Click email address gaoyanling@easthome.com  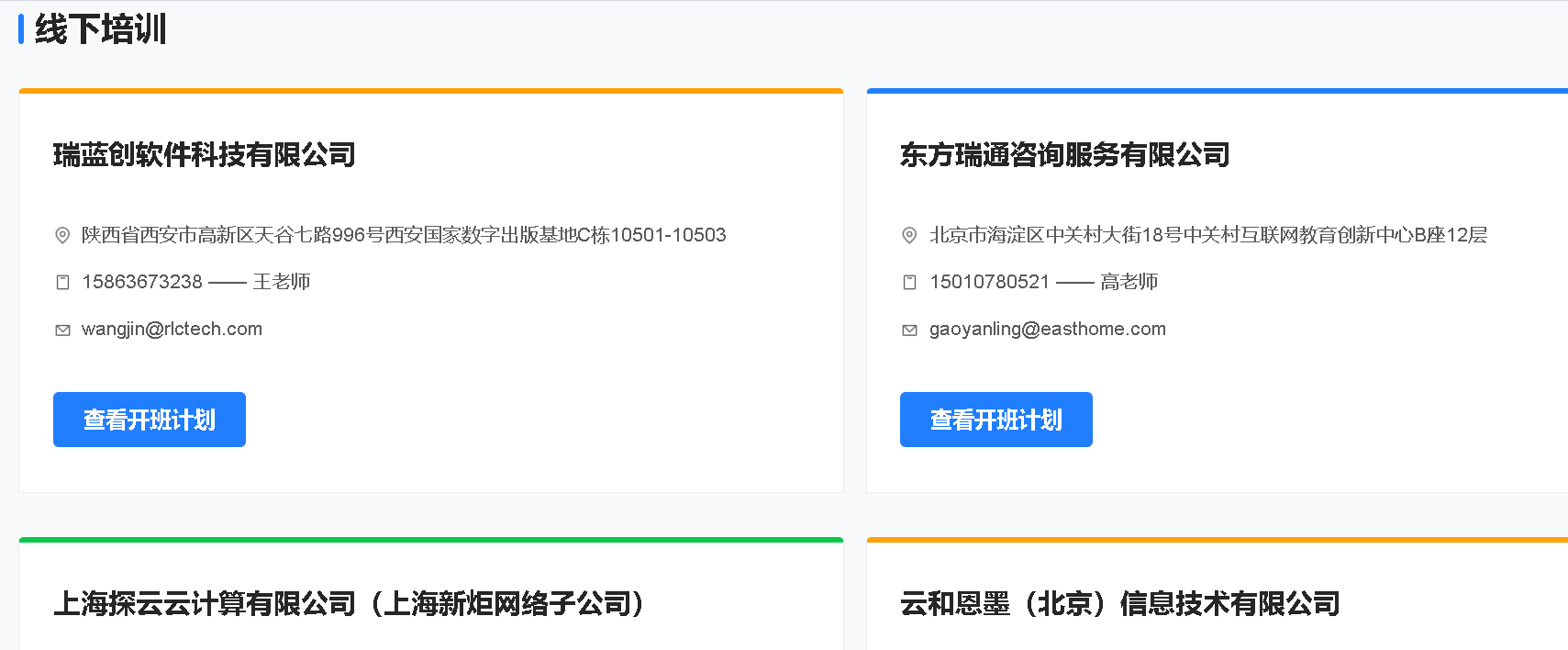pyautogui.click(x=1047, y=329)
